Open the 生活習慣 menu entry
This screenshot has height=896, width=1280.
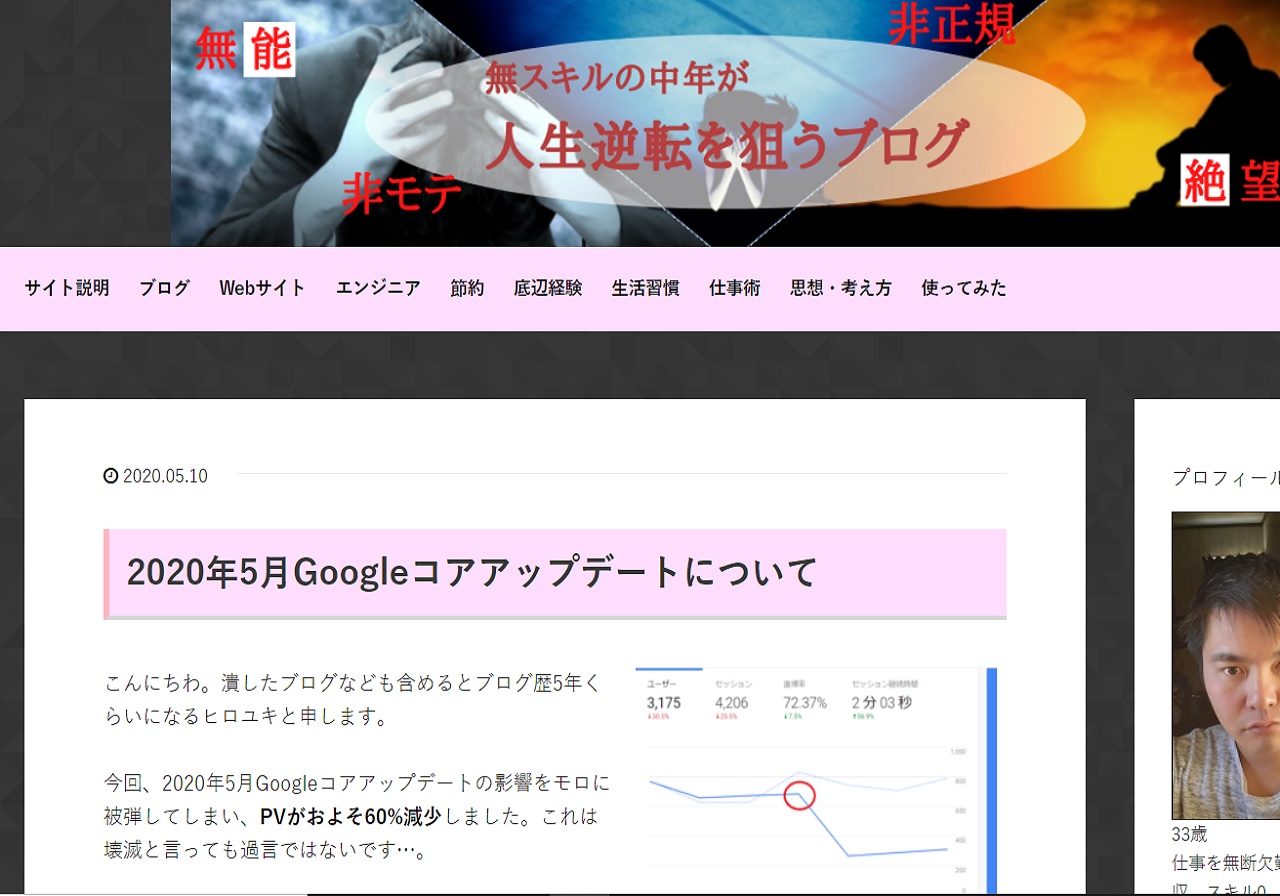pyautogui.click(x=646, y=288)
